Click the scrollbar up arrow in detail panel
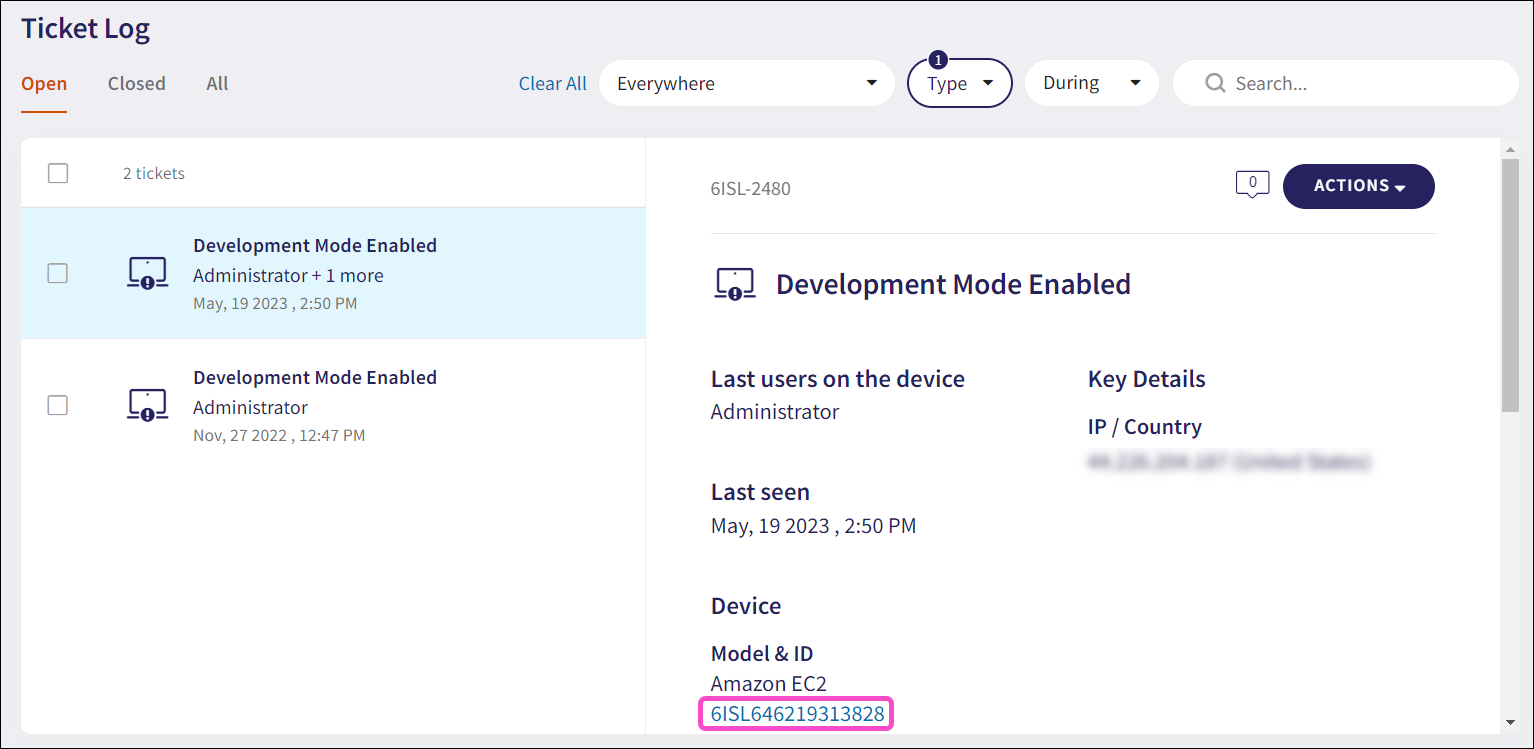1534x749 pixels. 1510,150
